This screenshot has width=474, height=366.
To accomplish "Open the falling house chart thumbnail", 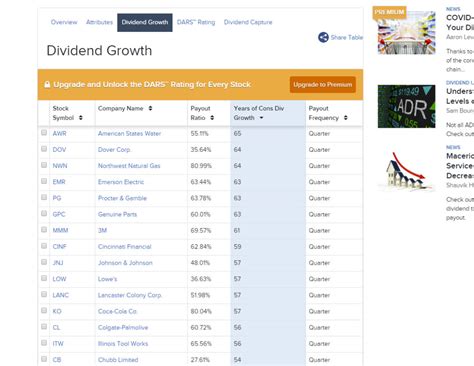I will point(406,171).
